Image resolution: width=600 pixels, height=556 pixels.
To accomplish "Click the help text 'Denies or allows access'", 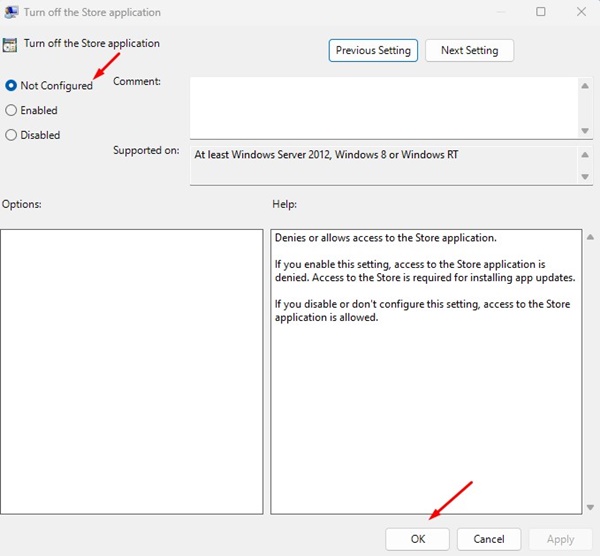I will tap(386, 238).
